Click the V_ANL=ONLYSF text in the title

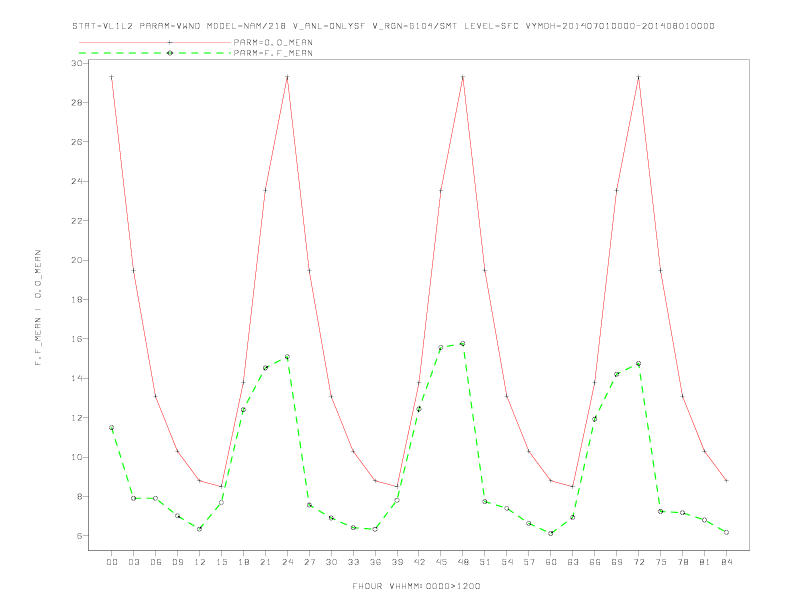[x=329, y=26]
